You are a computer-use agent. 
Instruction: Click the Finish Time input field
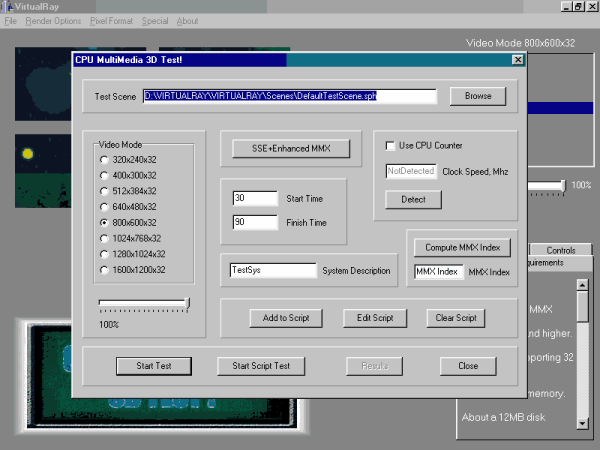[255, 222]
